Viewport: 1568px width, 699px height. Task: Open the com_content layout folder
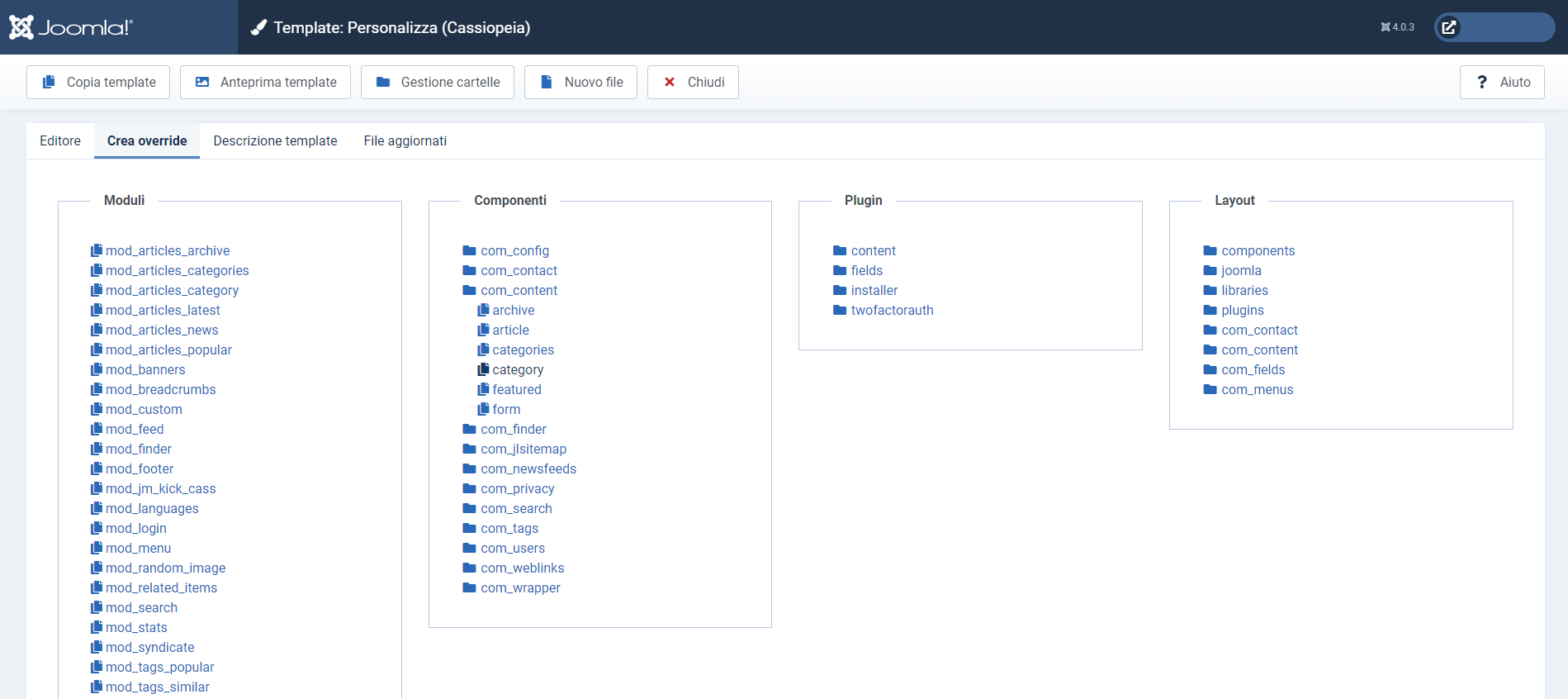click(1251, 349)
